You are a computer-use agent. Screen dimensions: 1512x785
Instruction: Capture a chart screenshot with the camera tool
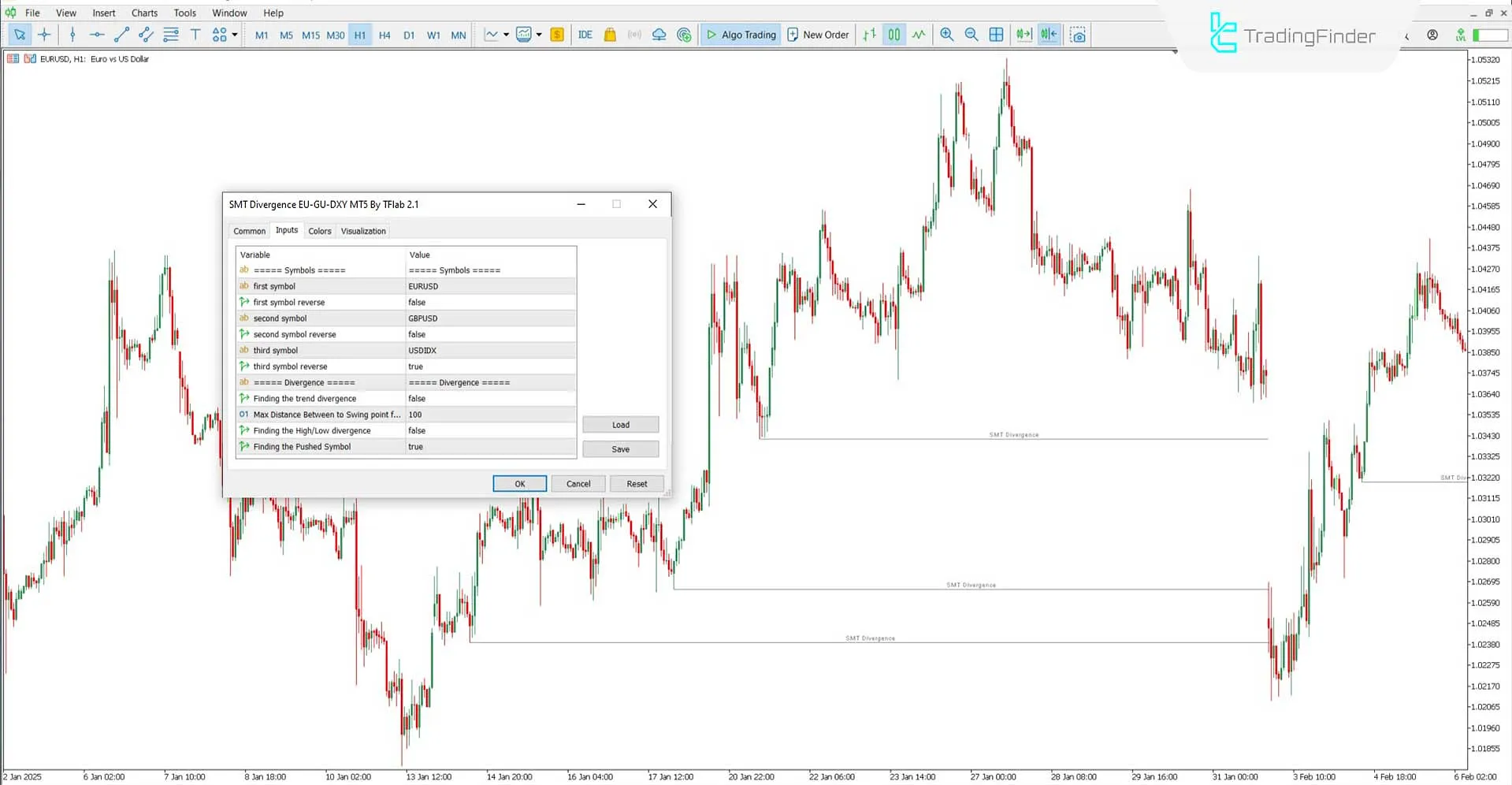click(x=1078, y=35)
